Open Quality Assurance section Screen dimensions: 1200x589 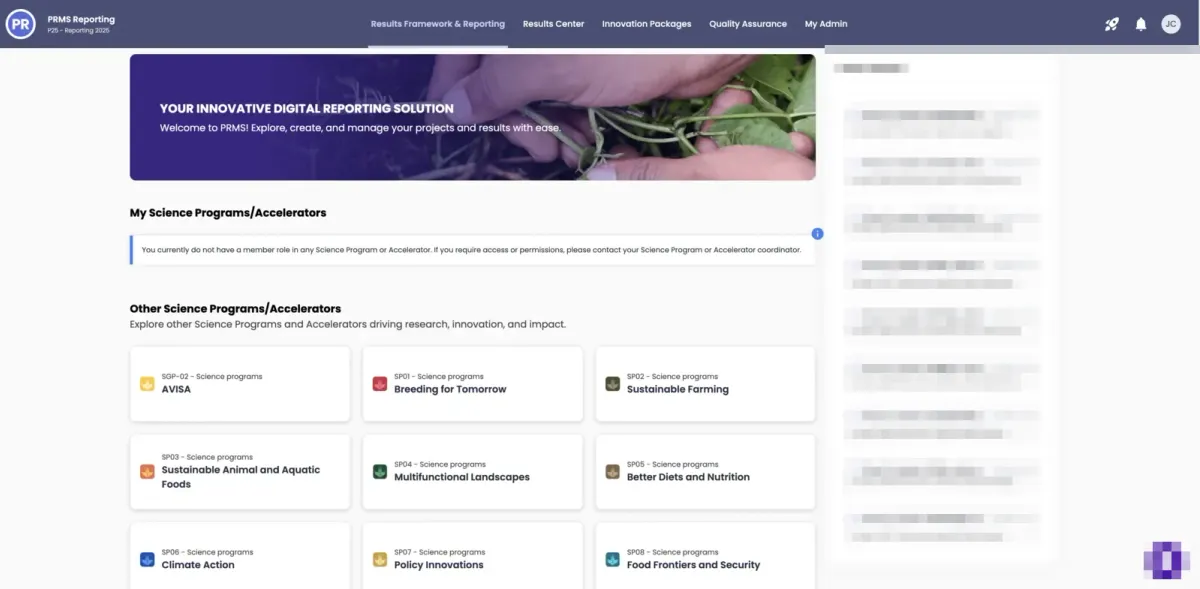(748, 24)
